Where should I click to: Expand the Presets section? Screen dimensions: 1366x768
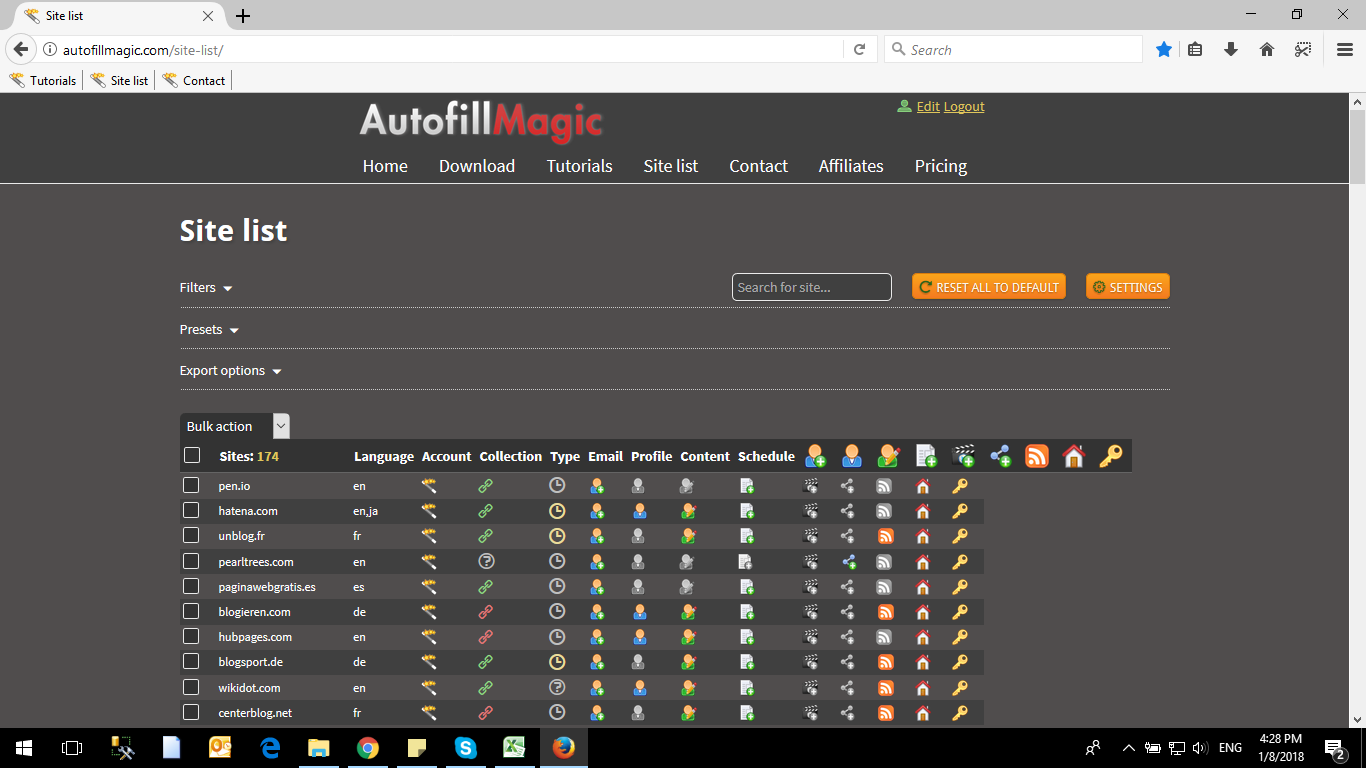pos(210,330)
